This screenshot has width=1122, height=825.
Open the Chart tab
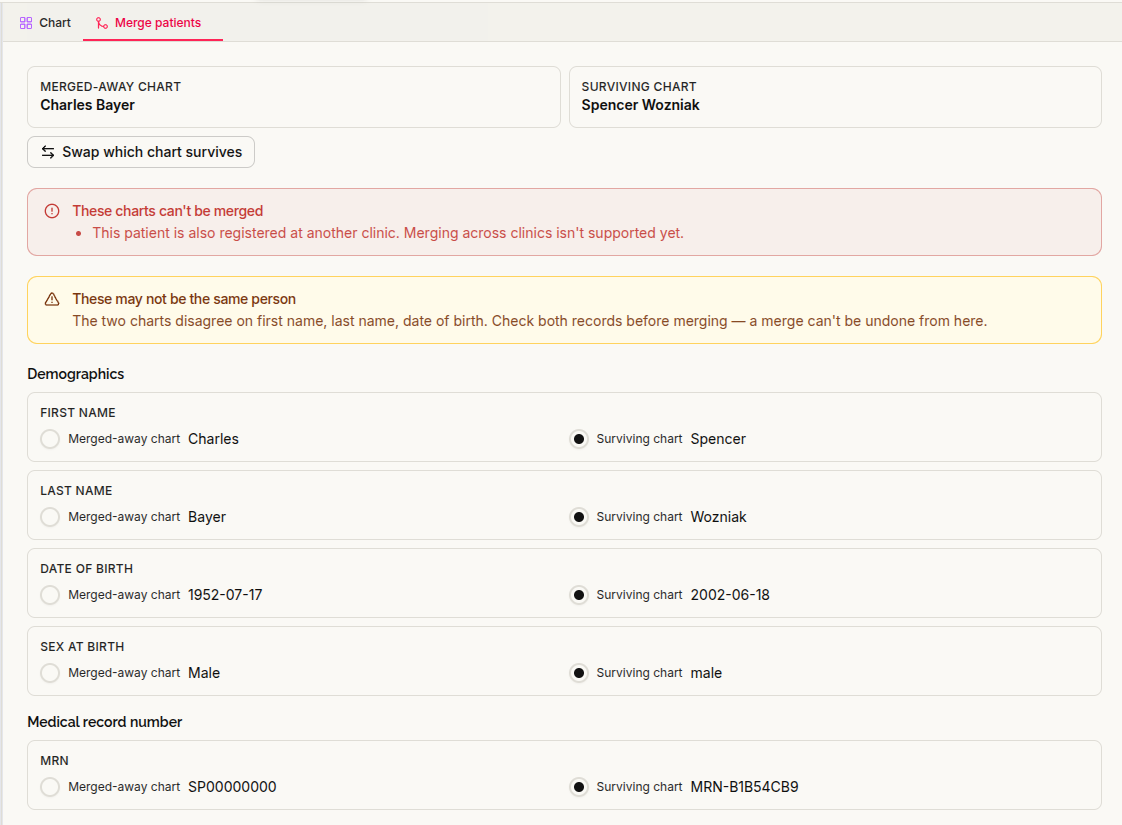point(45,23)
